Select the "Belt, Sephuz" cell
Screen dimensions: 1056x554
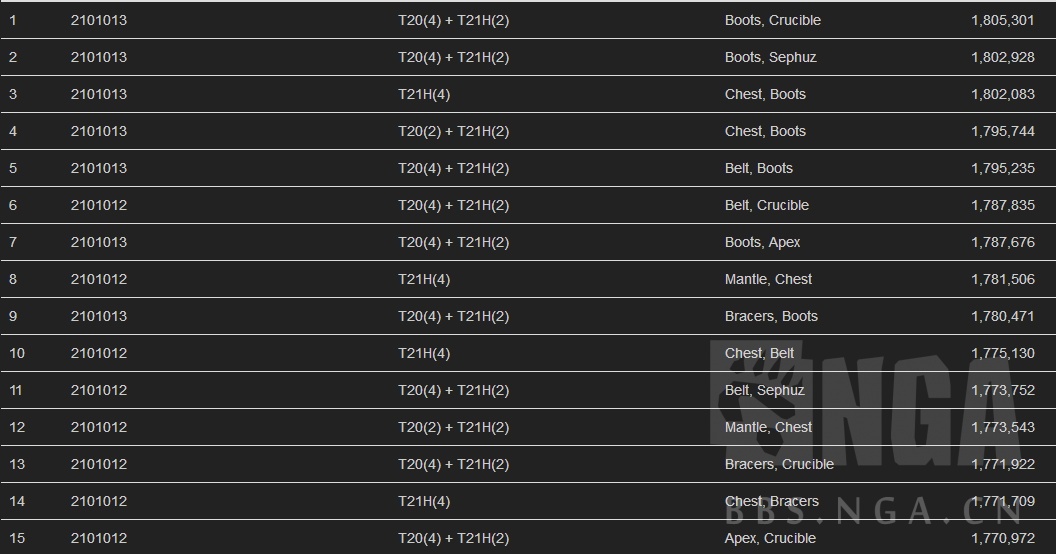tap(764, 390)
